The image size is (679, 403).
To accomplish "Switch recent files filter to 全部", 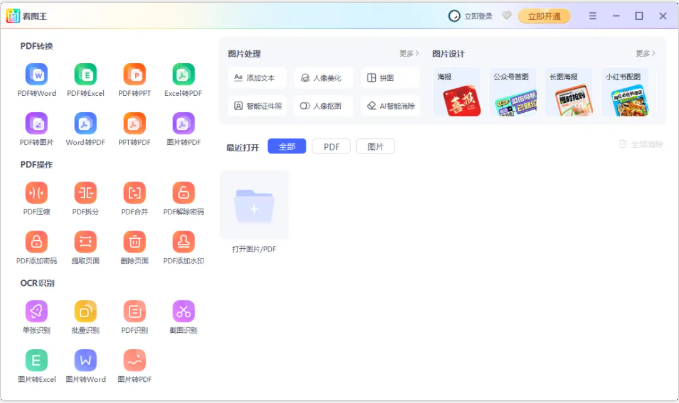I will tap(287, 146).
